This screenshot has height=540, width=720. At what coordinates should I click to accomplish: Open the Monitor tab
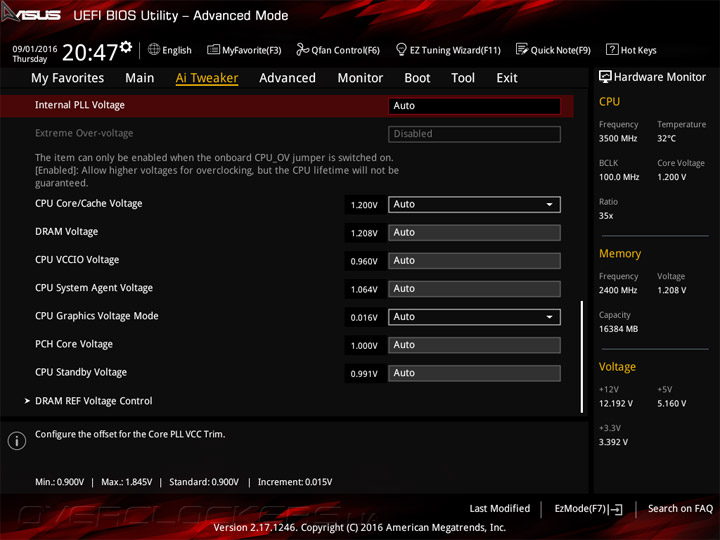(x=360, y=78)
